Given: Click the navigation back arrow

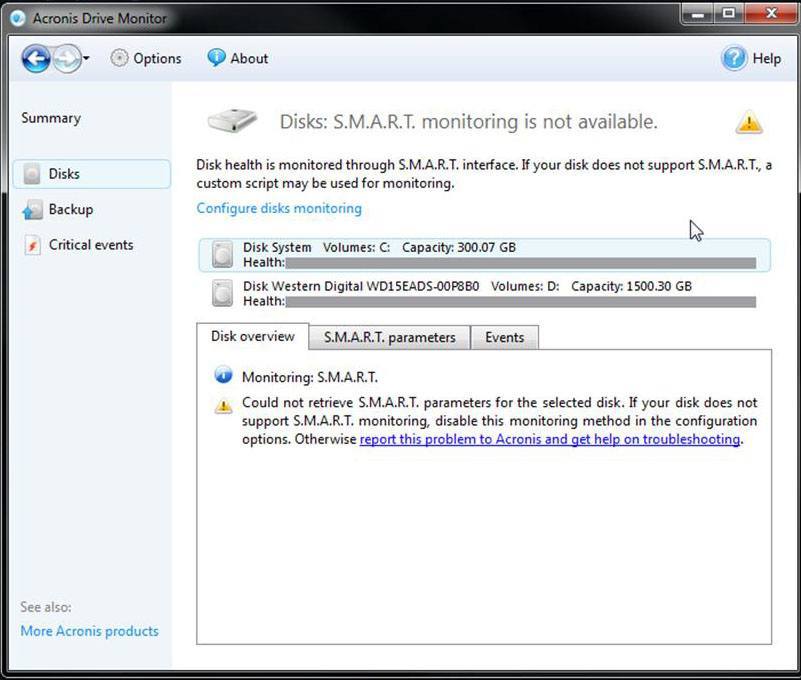Looking at the screenshot, I should [x=35, y=58].
